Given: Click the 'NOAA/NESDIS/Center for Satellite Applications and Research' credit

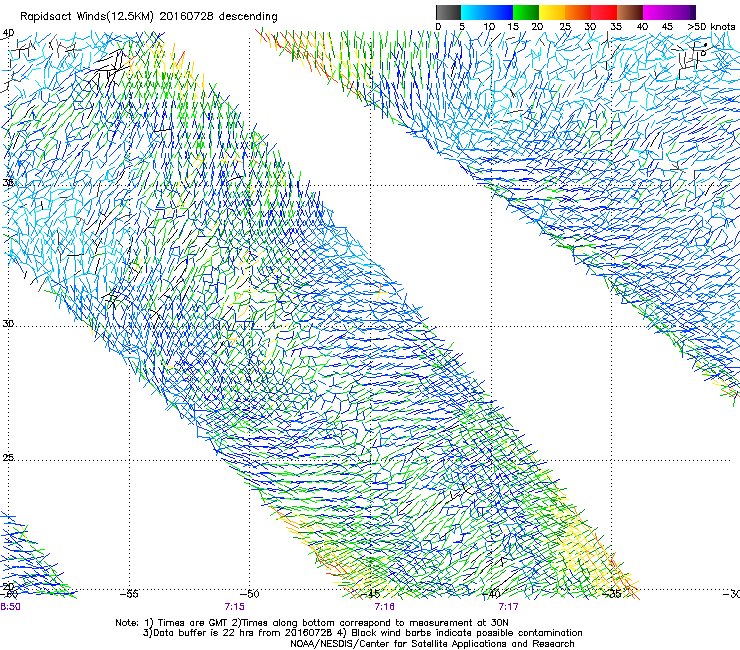Looking at the screenshot, I should click(432, 644).
